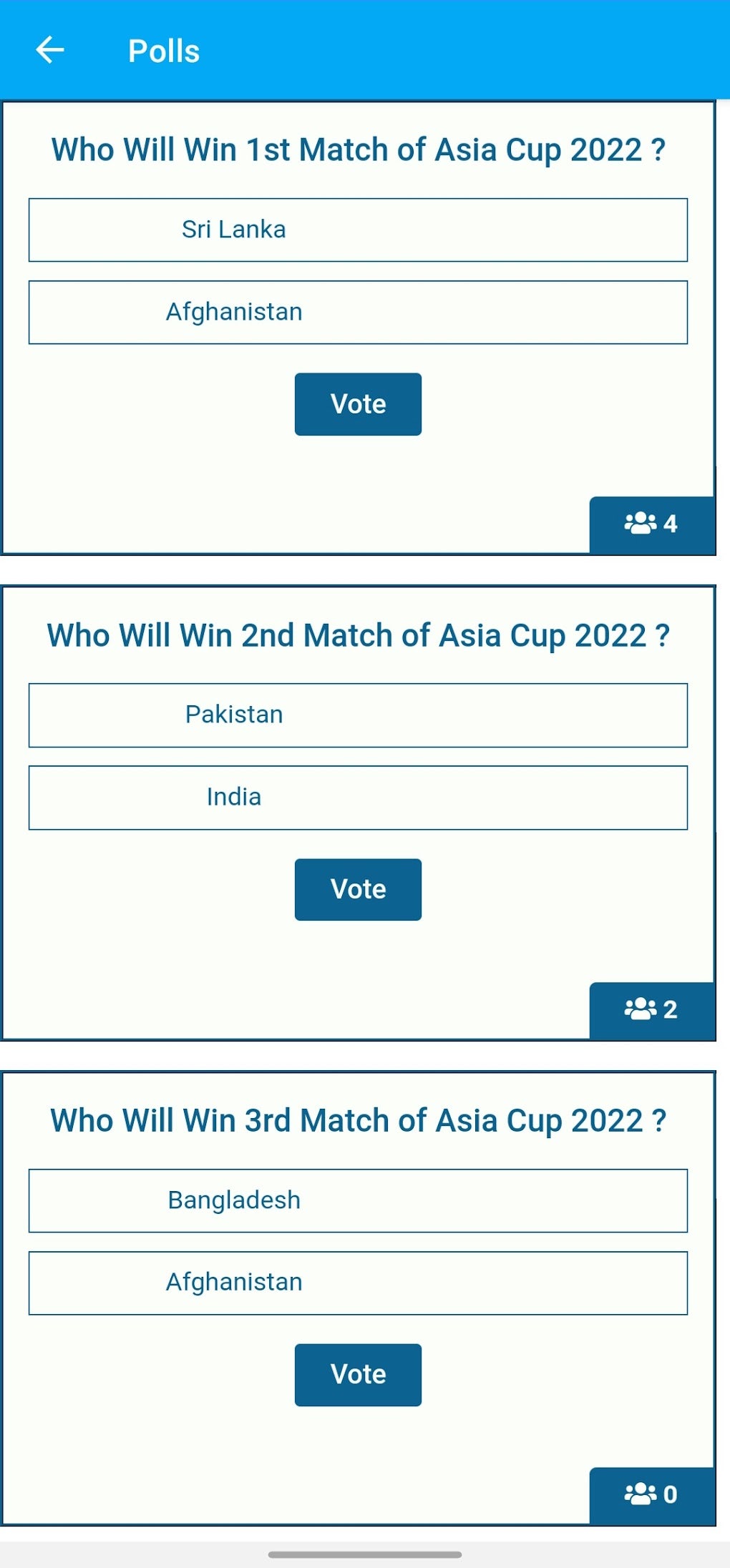Submit vote for 3rd Match poll
The height and width of the screenshot is (1568, 730).
pos(358,1374)
